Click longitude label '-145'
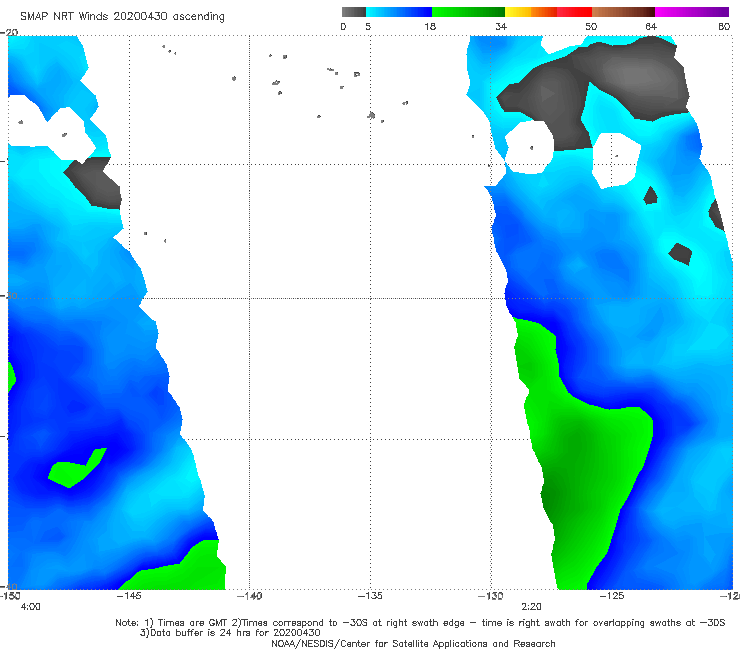 point(129,596)
